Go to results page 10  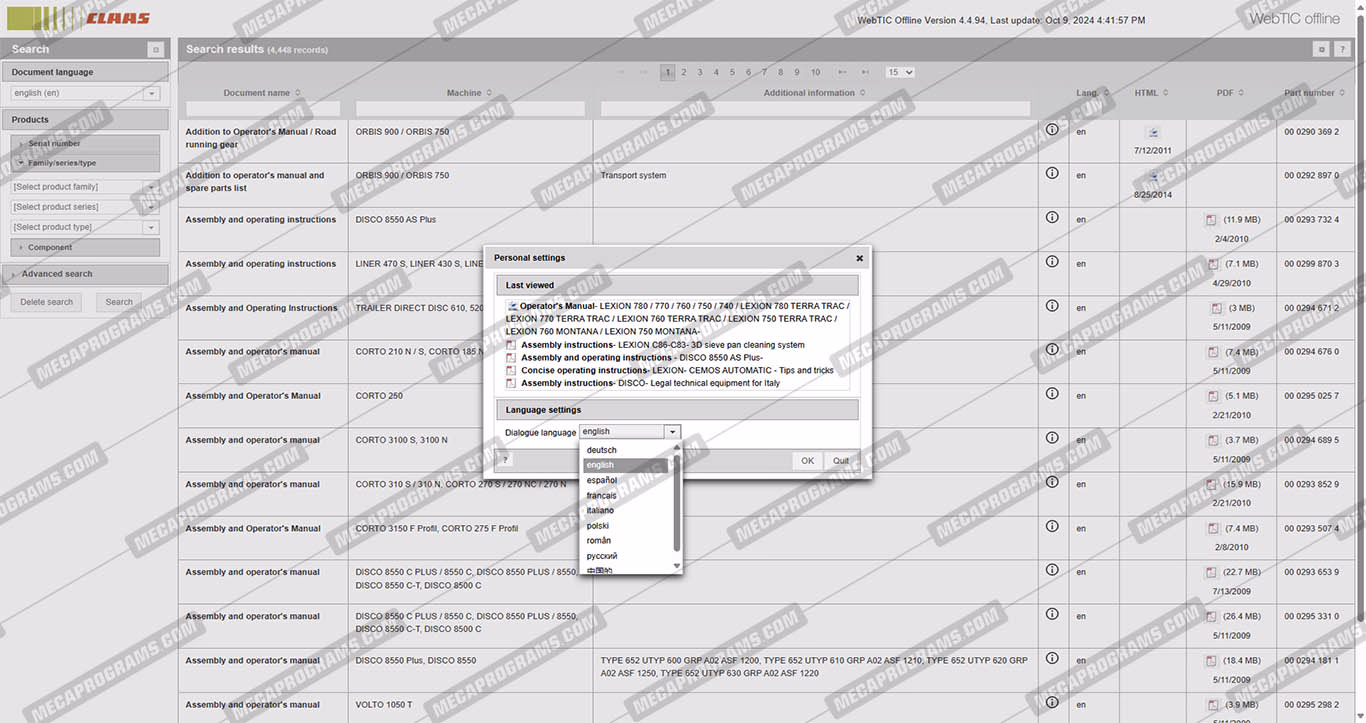[816, 72]
